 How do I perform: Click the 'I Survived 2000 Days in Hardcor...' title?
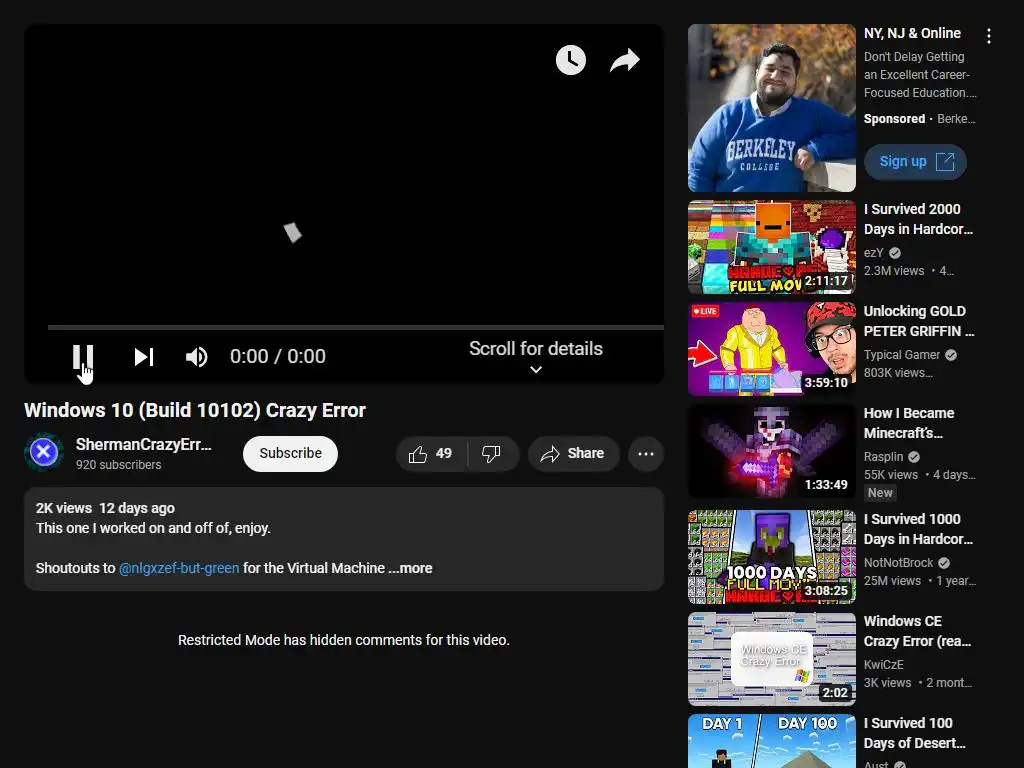click(918, 219)
